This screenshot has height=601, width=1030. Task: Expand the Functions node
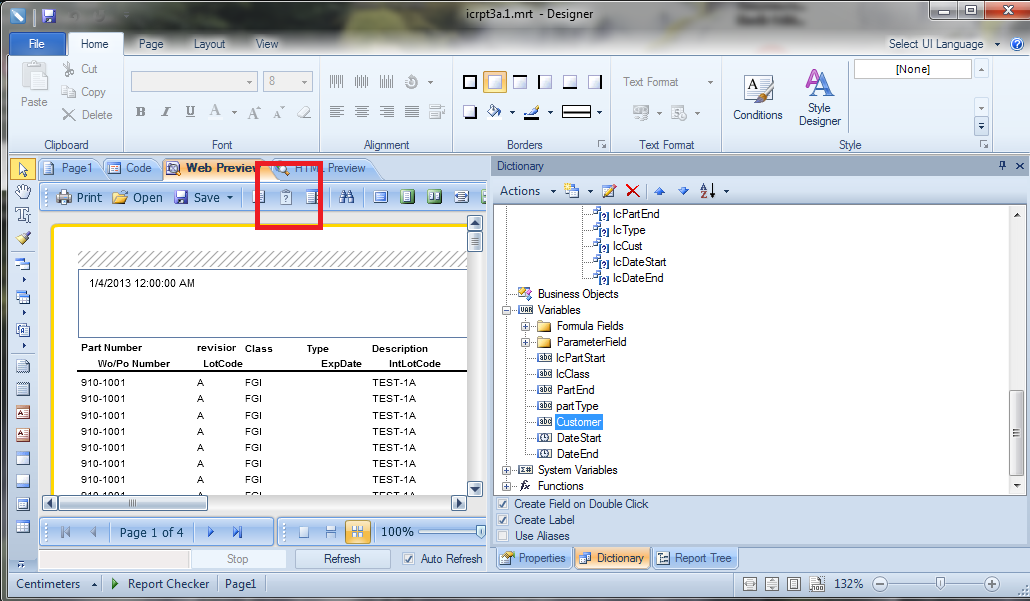pyautogui.click(x=506, y=486)
